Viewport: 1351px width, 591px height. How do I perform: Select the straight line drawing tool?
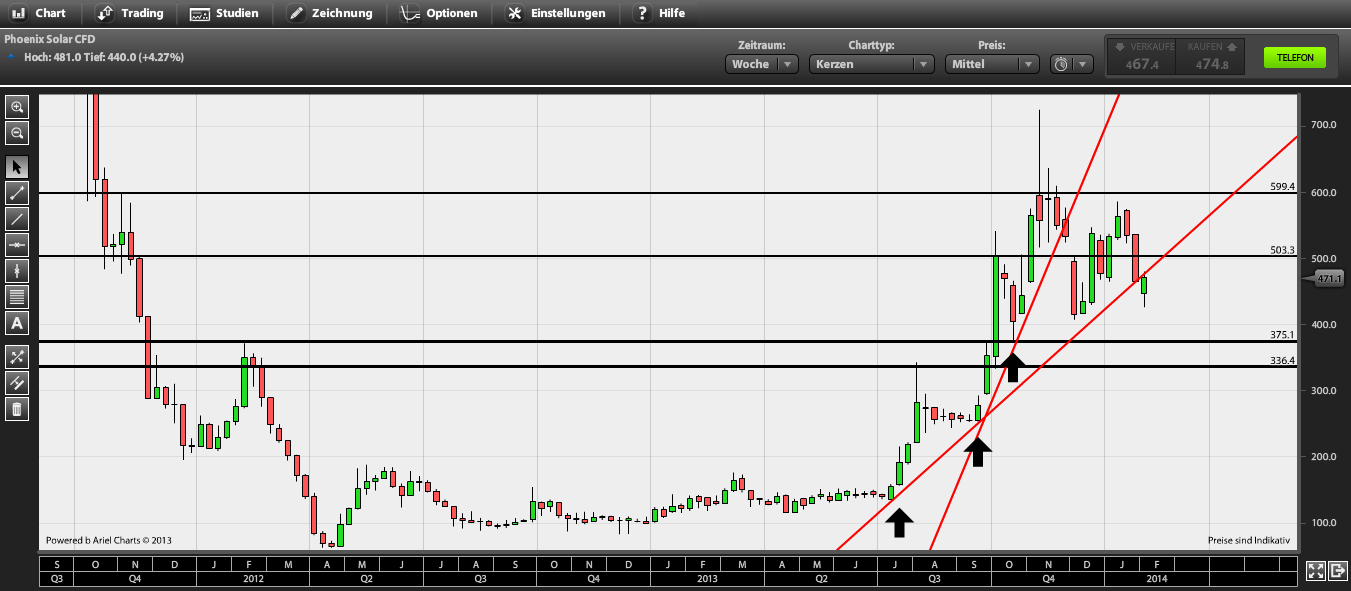(17, 219)
